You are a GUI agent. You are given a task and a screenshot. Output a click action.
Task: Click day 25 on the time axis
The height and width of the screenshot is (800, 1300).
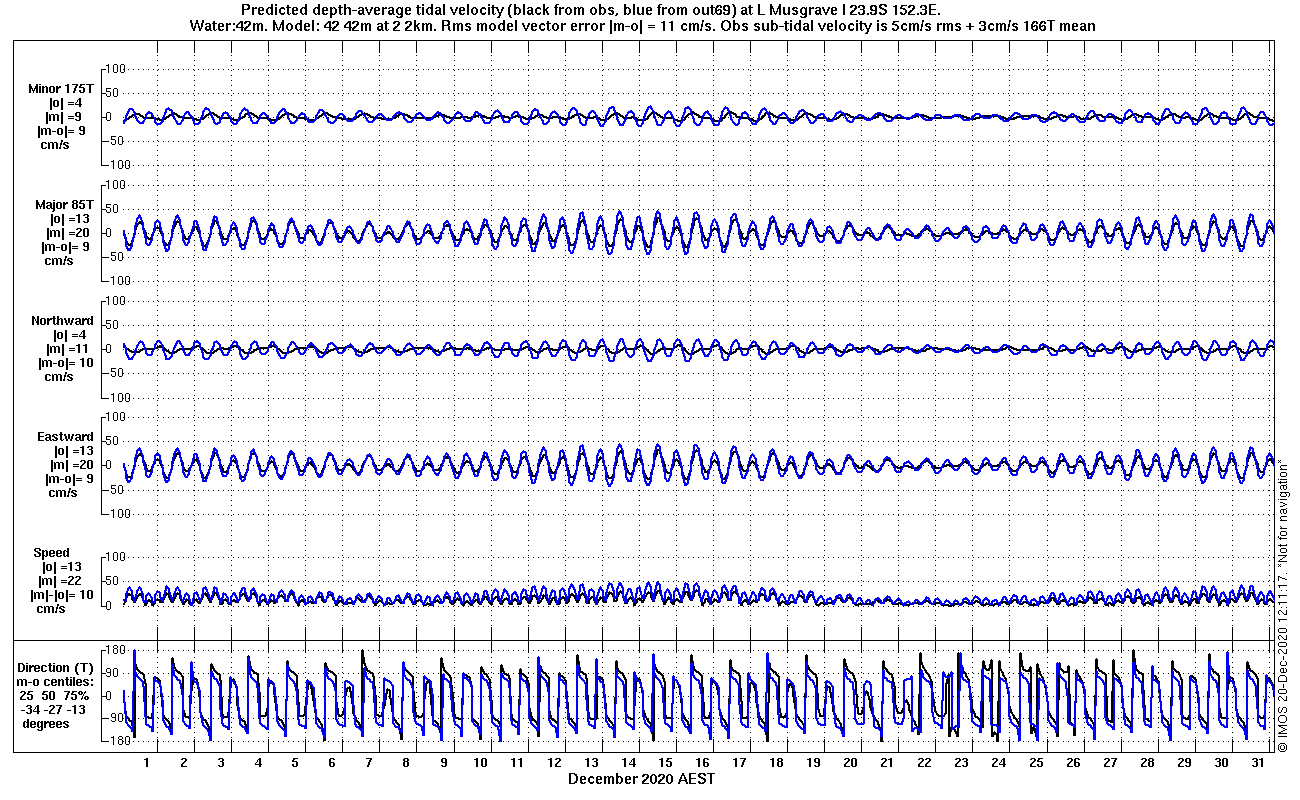pyautogui.click(x=1036, y=763)
